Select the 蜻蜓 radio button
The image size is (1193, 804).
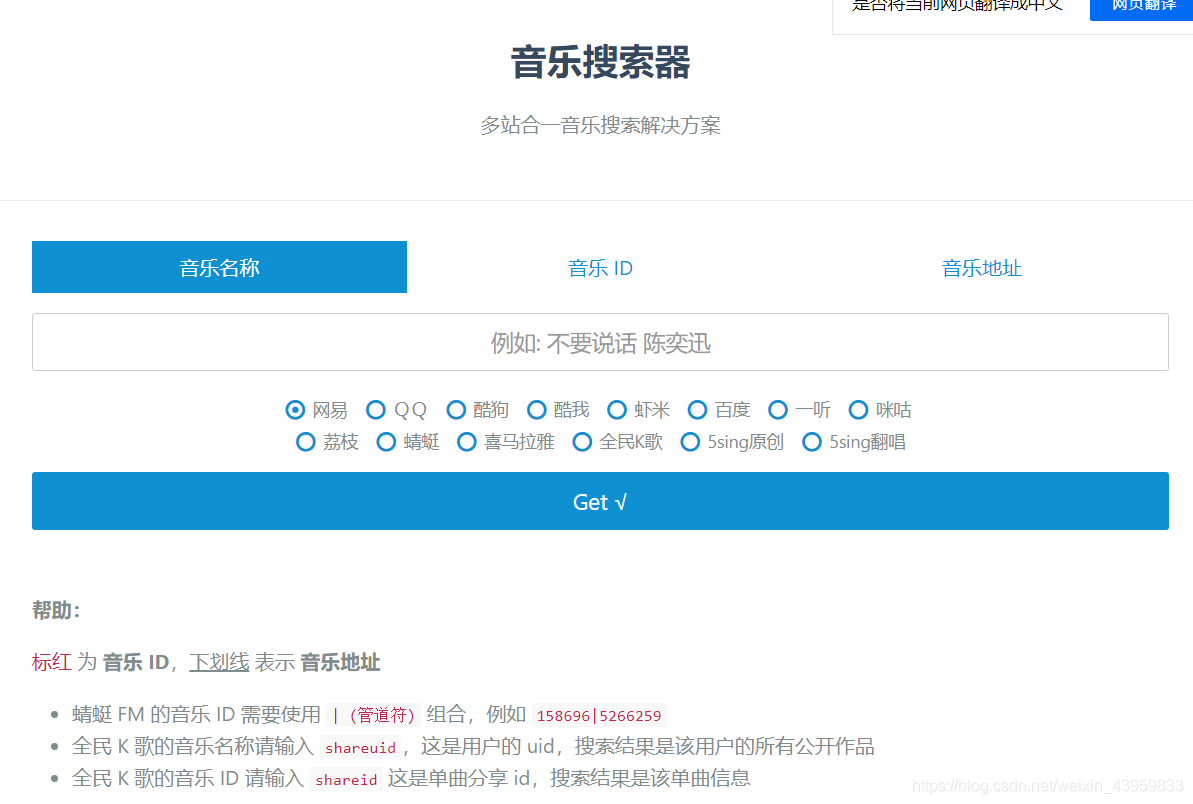point(387,442)
